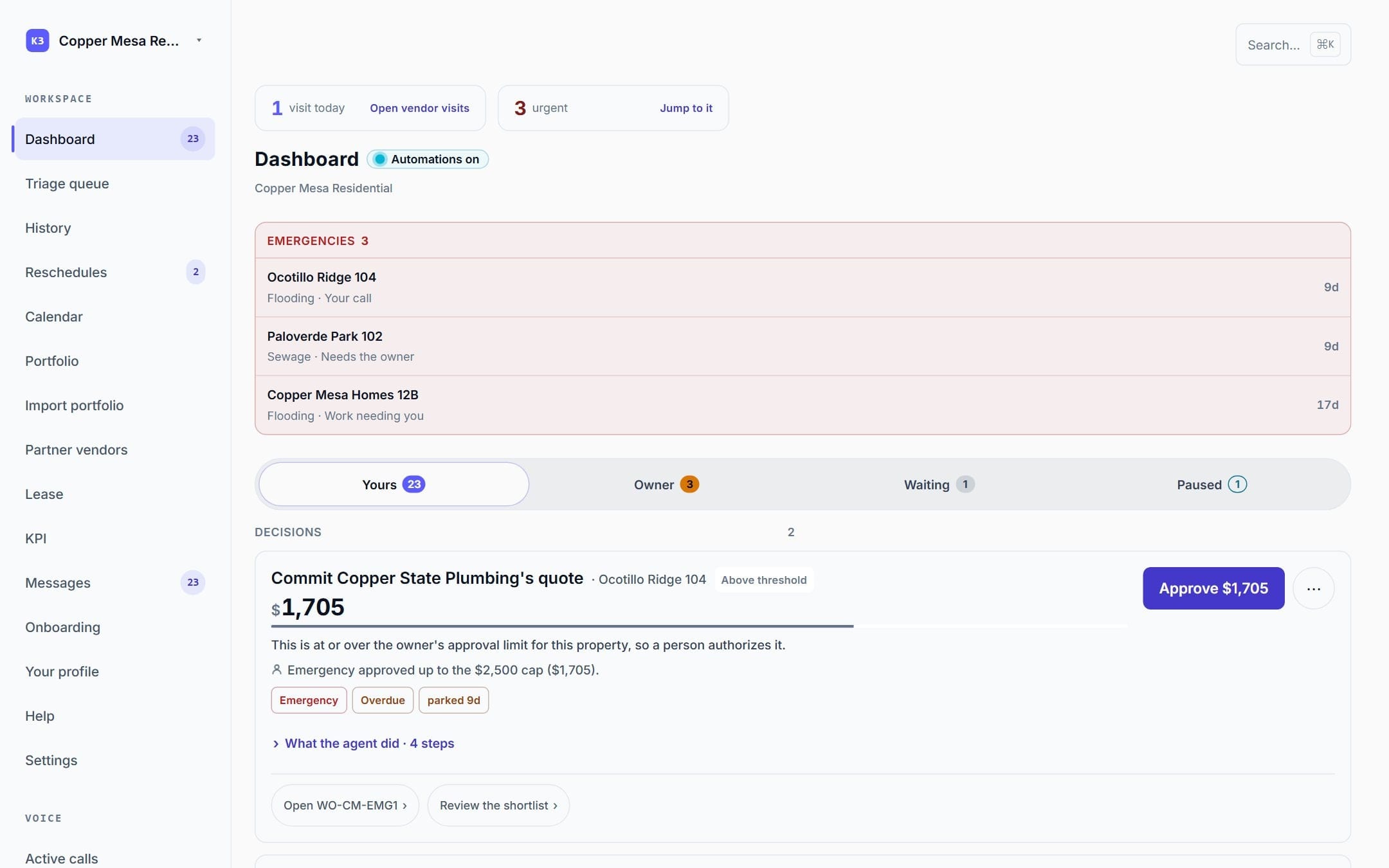The width and height of the screenshot is (1389, 868).
Task: Switch to the Waiting tab
Action: (x=939, y=484)
